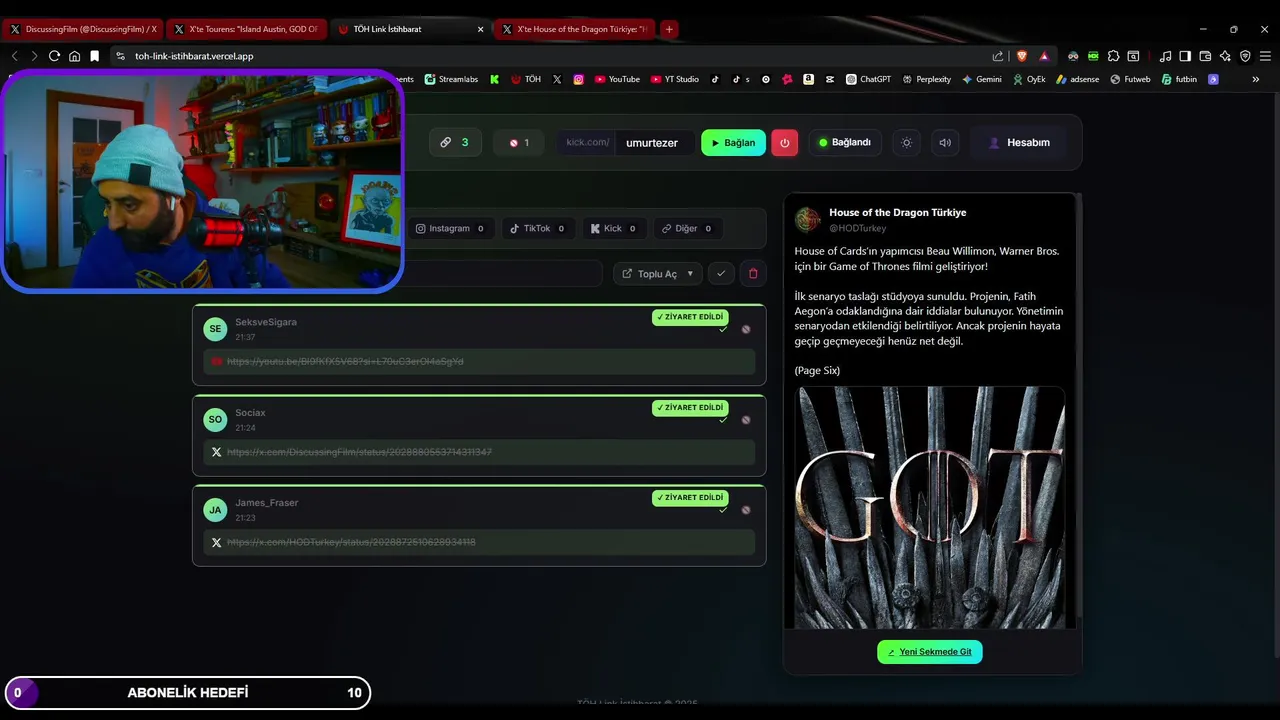This screenshot has height=720, width=1280.
Task: Block SeksveSigara using the card's ban icon
Action: pyautogui.click(x=746, y=329)
